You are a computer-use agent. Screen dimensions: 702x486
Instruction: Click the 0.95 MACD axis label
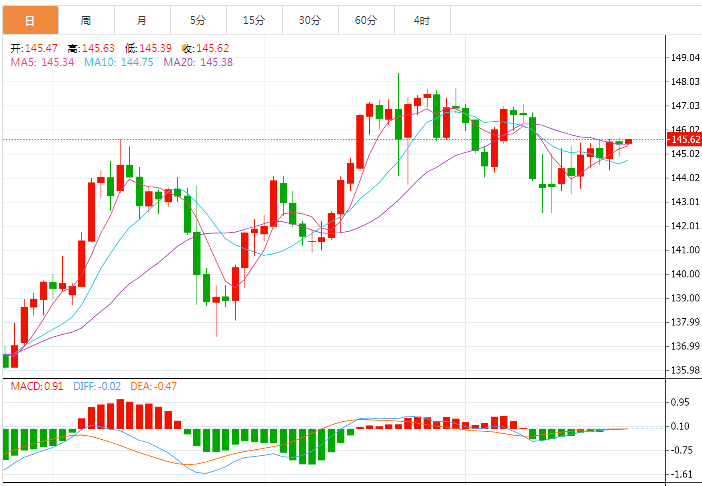coord(680,402)
